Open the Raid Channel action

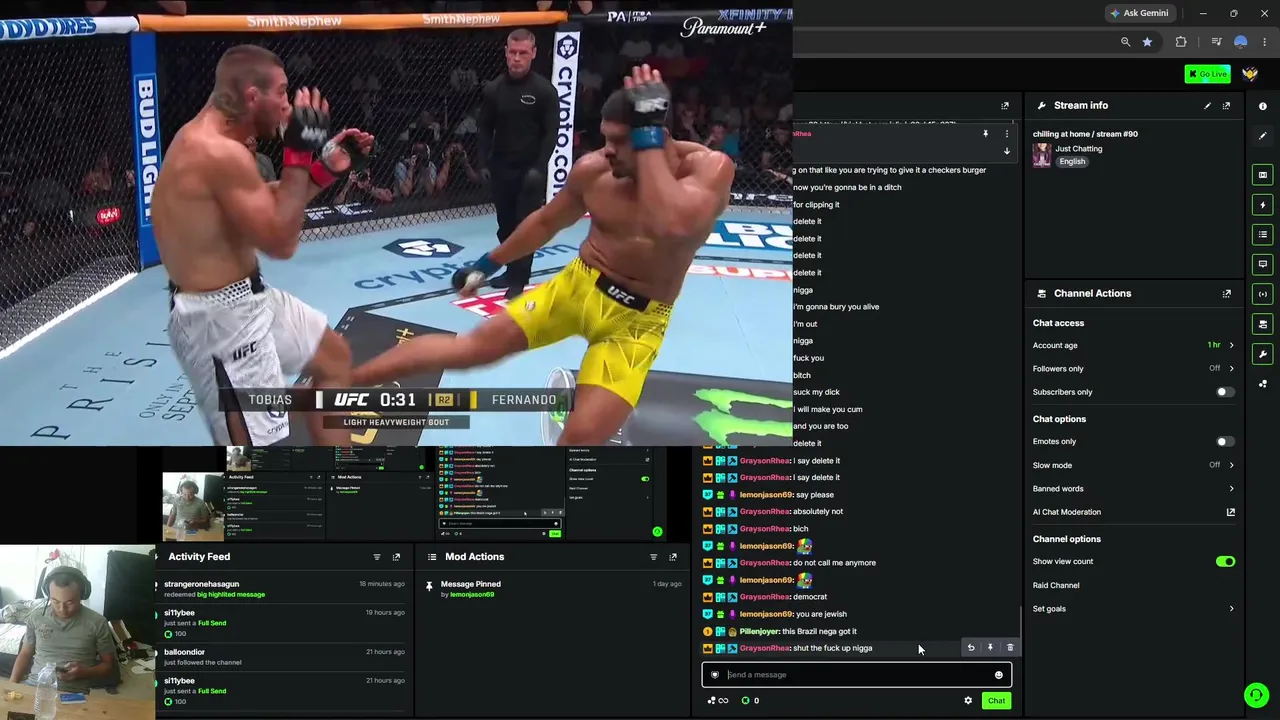point(1056,586)
